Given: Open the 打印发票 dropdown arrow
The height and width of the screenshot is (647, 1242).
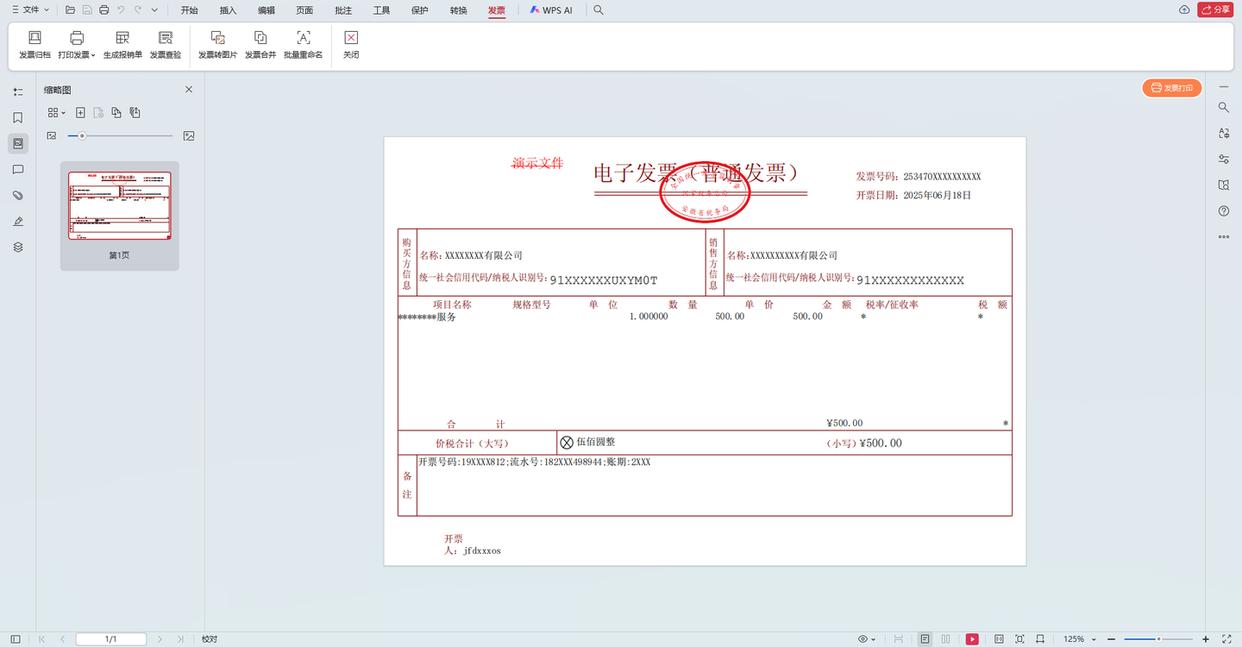Looking at the screenshot, I should (x=94, y=55).
